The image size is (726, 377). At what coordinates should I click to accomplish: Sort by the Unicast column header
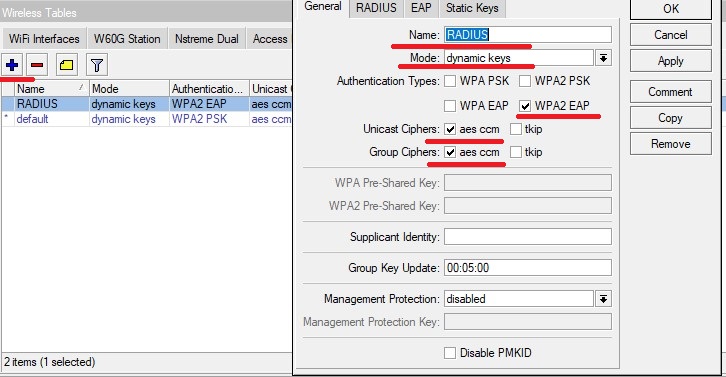271,88
